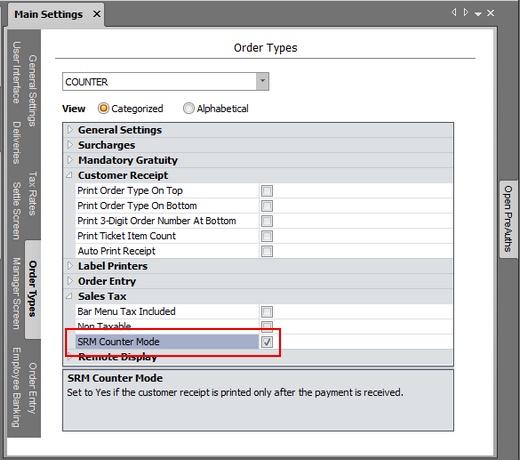Image resolution: width=520 pixels, height=460 pixels.
Task: Select the Categorized view radio button
Action: [103, 108]
